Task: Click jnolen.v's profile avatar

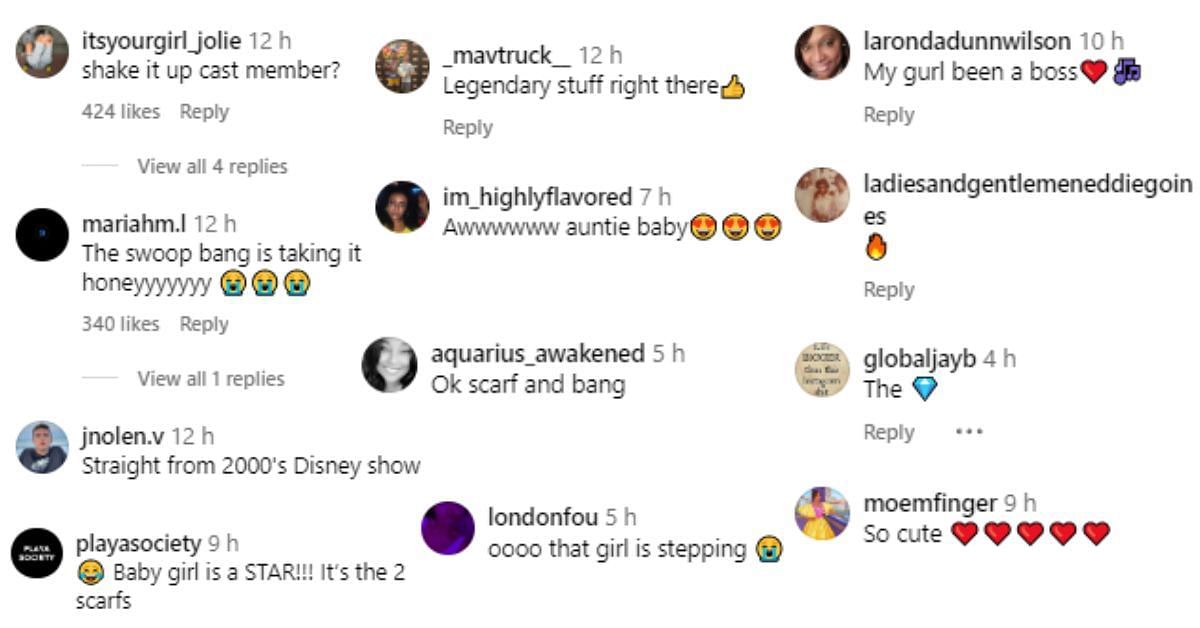Action: [42, 446]
